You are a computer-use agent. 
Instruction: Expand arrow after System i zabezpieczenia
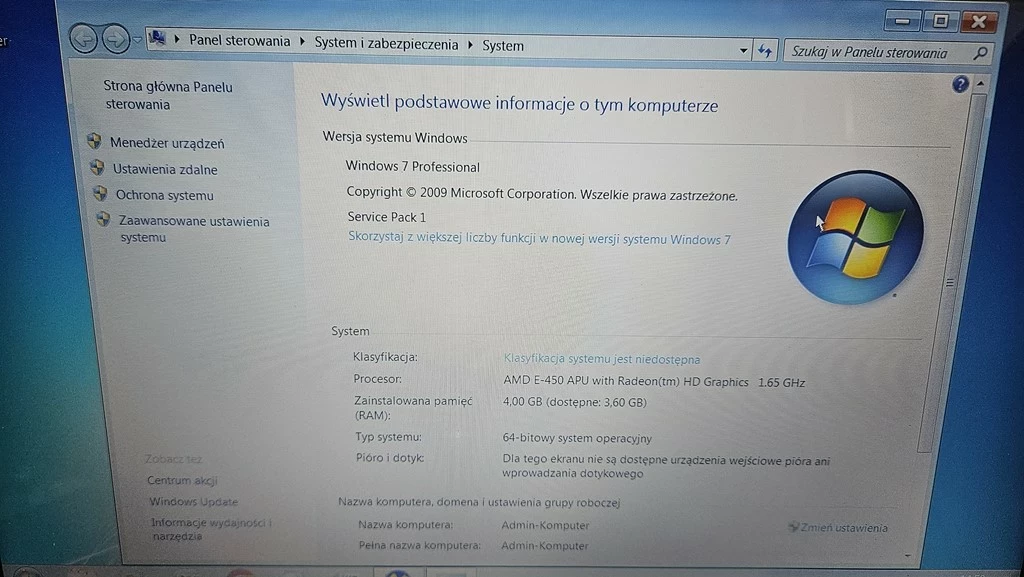pyautogui.click(x=471, y=45)
